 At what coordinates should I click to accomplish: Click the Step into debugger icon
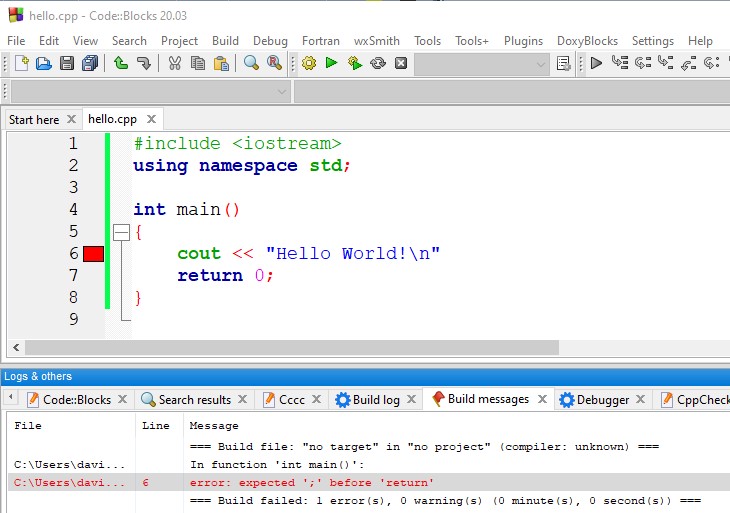coord(665,62)
